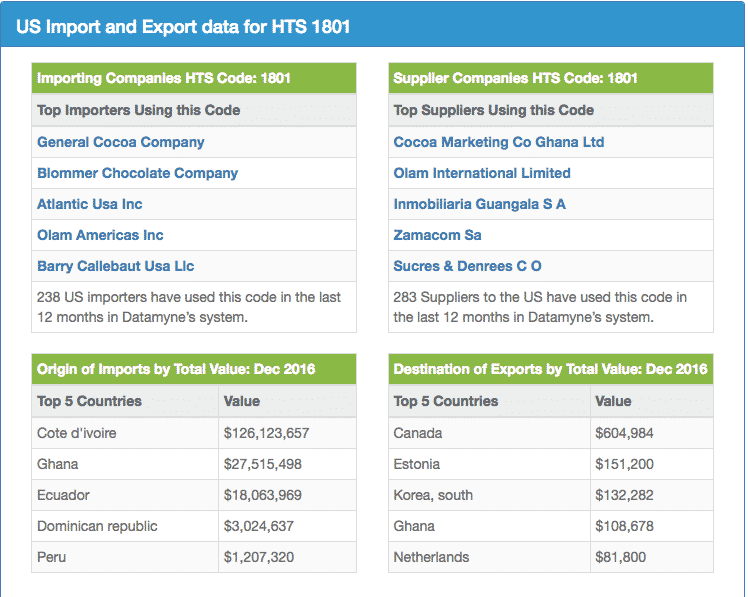Click Top Suppliers Using this Code heading
The width and height of the screenshot is (748, 597).
pos(551,110)
